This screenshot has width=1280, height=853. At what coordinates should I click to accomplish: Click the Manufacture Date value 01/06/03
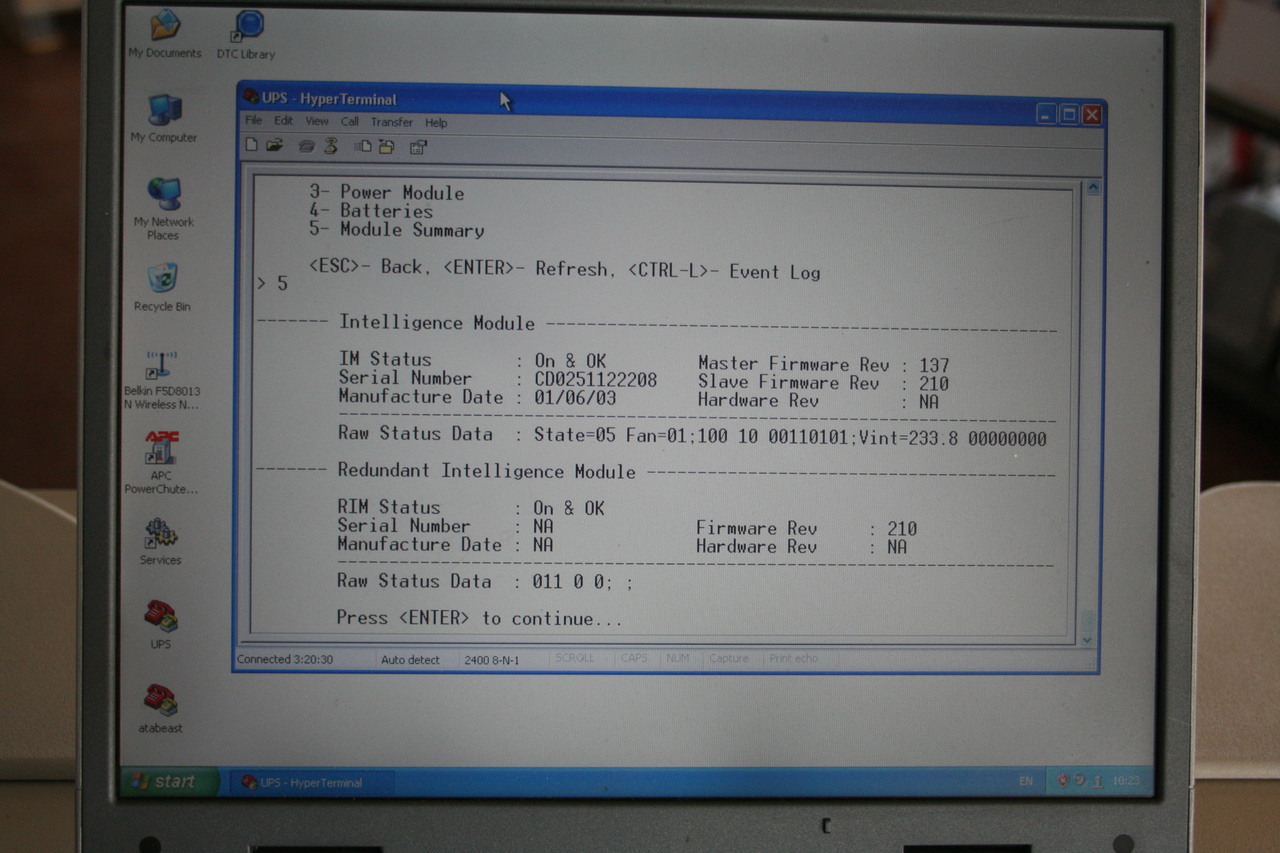coord(576,397)
